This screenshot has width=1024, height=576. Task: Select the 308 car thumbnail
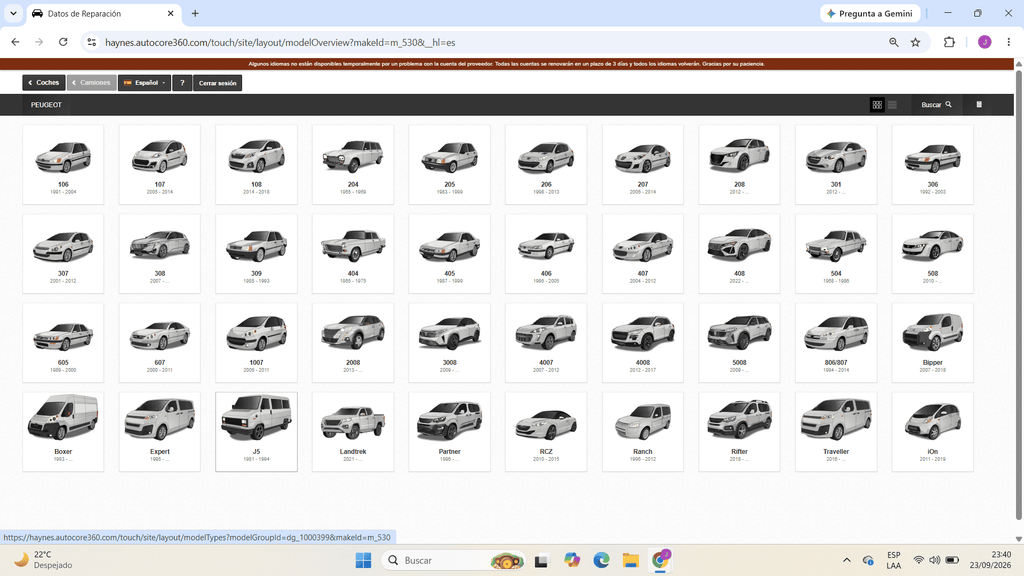pyautogui.click(x=160, y=246)
